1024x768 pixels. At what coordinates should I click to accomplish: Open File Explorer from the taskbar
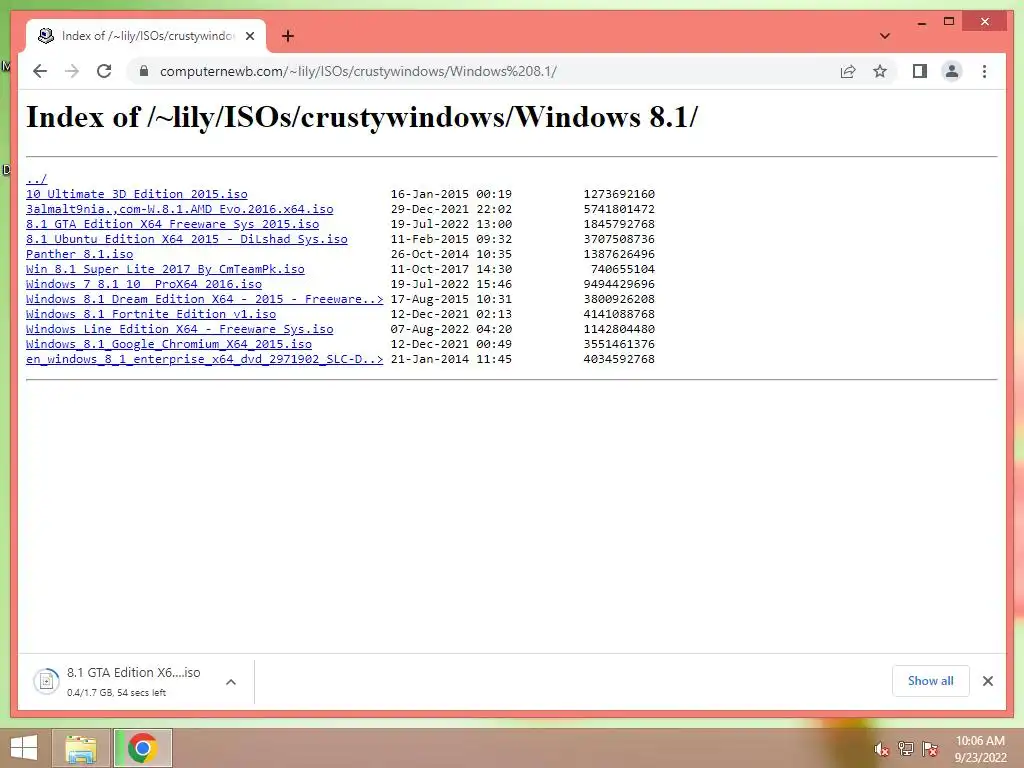(81, 748)
